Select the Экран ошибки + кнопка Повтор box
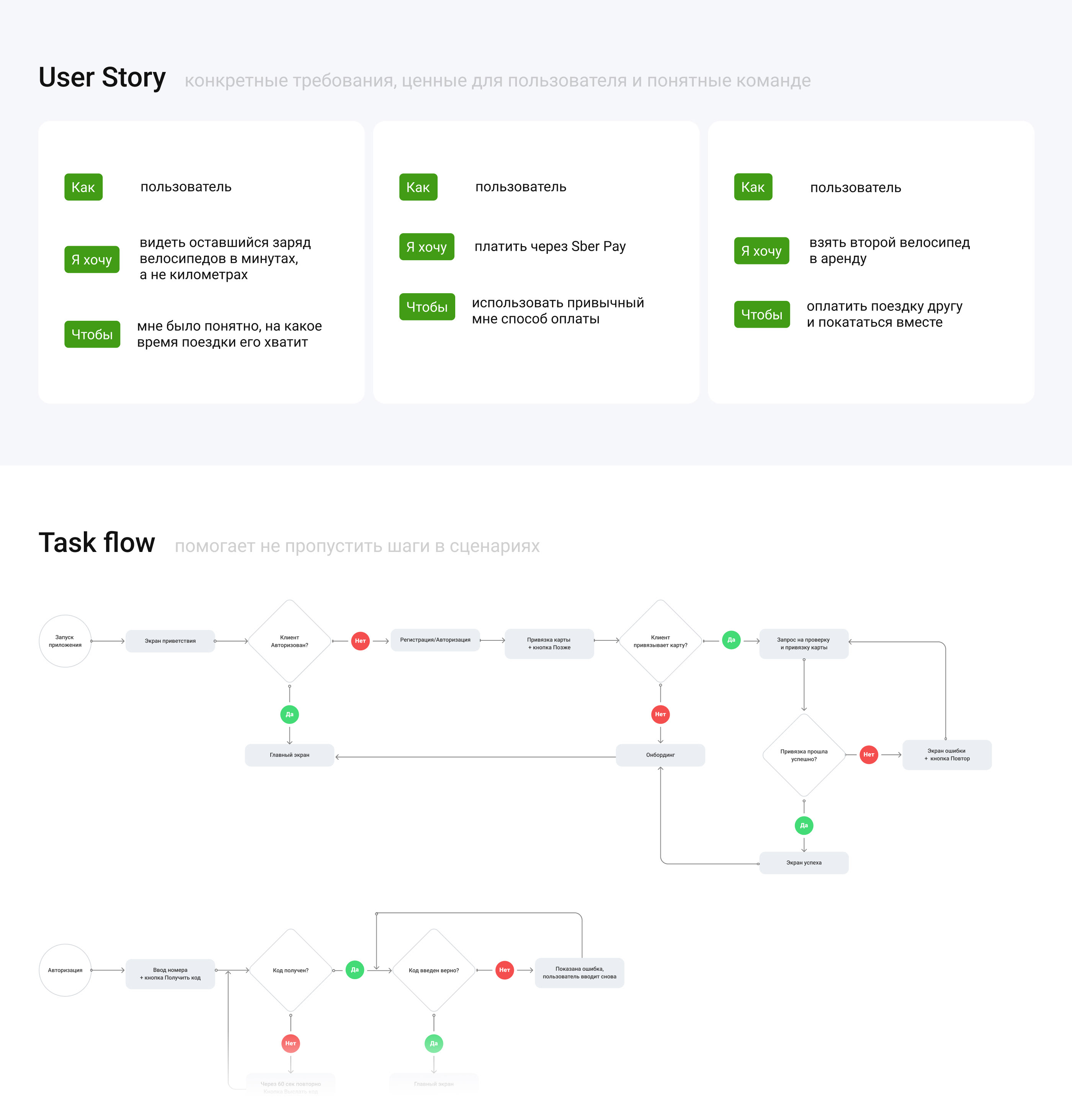The width and height of the screenshot is (1072, 1120). coord(947,755)
